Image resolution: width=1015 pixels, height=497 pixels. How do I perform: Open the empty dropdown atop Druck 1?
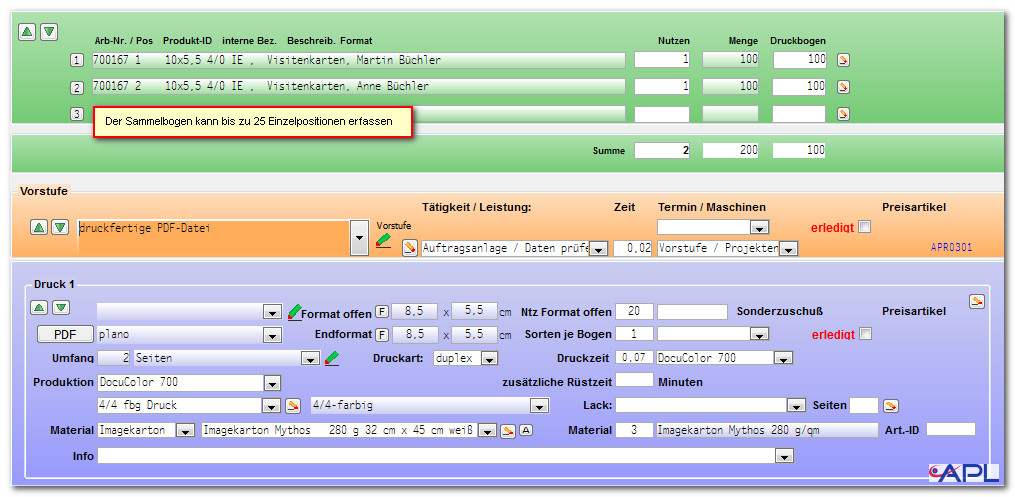click(272, 313)
